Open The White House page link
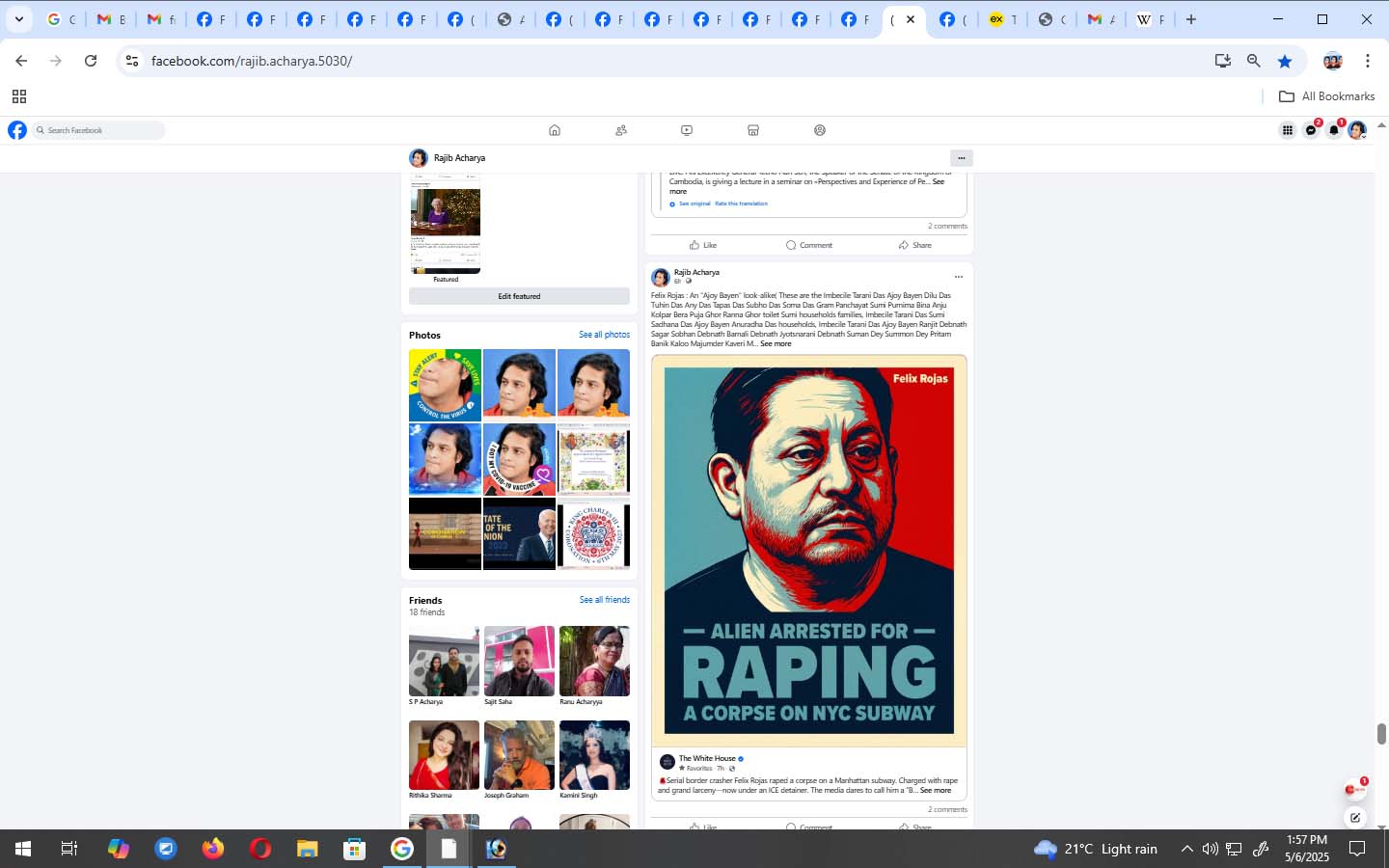 706,759
